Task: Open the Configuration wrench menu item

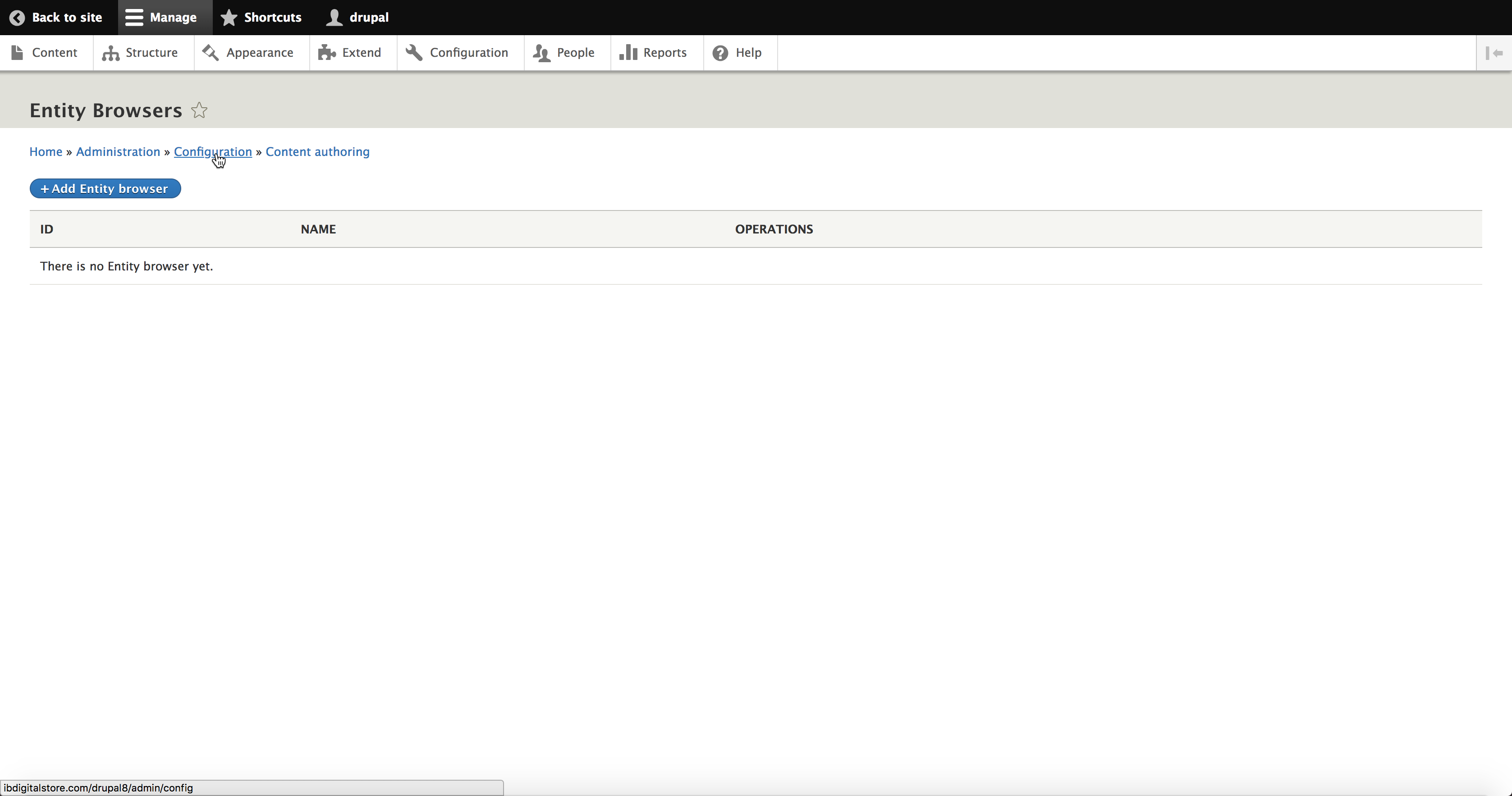Action: point(457,53)
